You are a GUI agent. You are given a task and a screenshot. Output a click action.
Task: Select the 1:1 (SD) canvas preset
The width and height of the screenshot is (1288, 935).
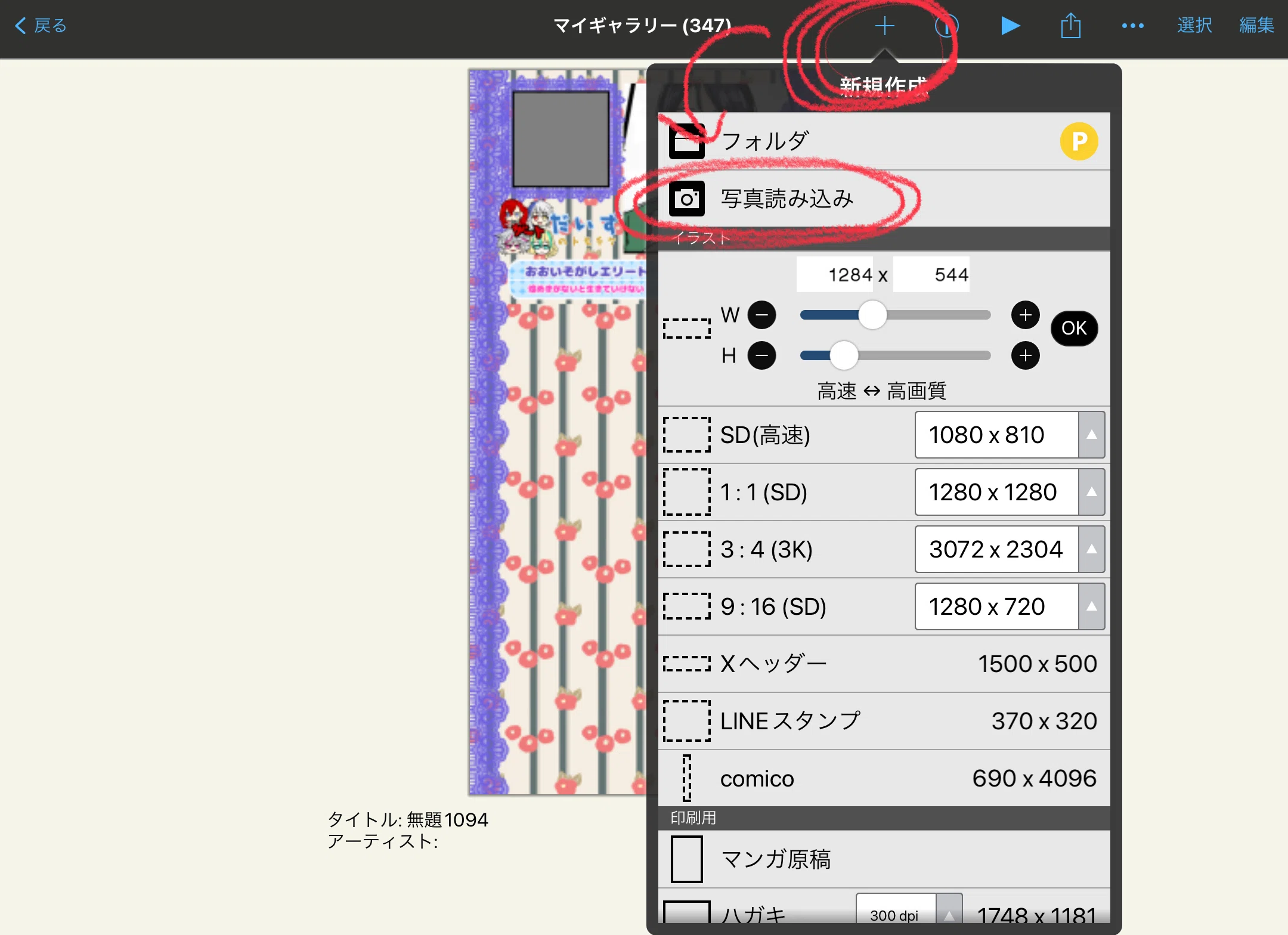point(884,492)
